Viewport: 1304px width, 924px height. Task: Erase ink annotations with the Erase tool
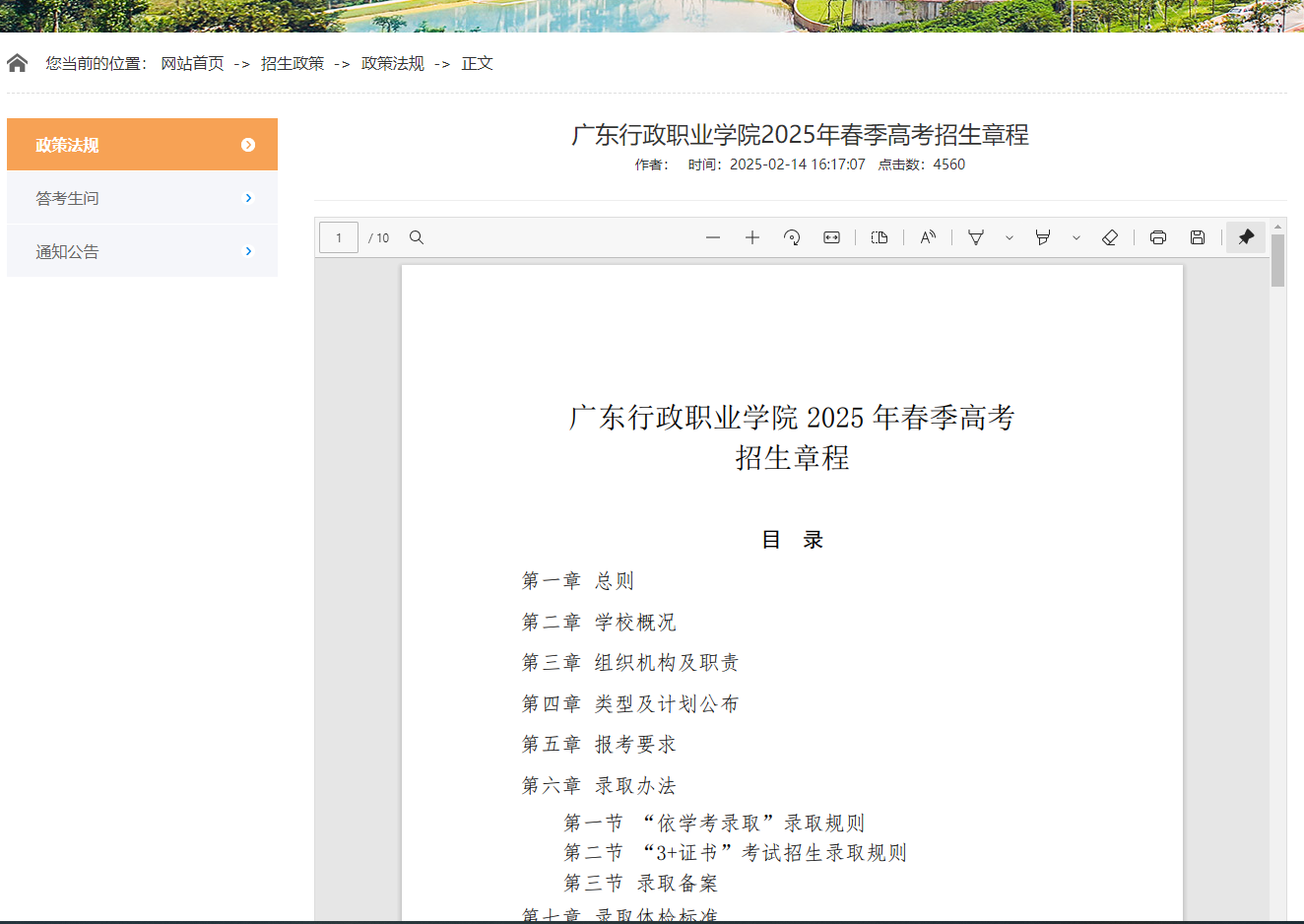tap(1111, 236)
